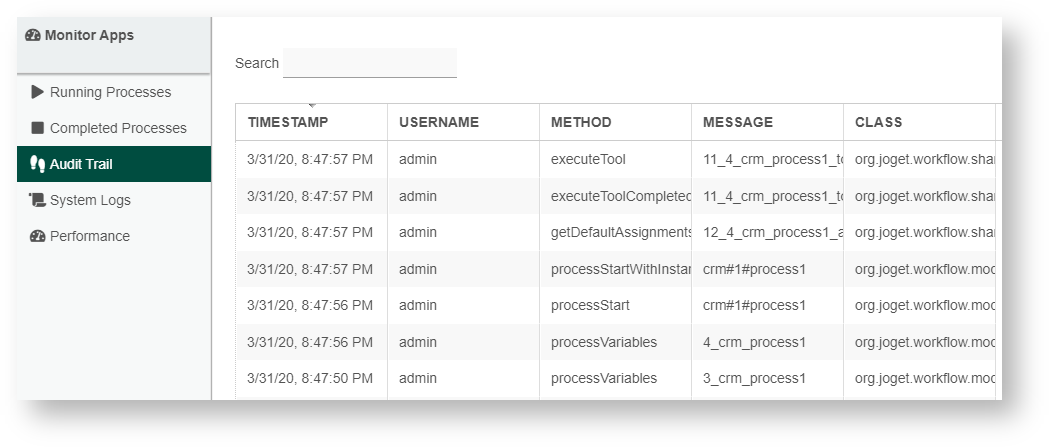Click the Running Processes play icon
The height and width of the screenshot is (448, 1050).
(38, 92)
